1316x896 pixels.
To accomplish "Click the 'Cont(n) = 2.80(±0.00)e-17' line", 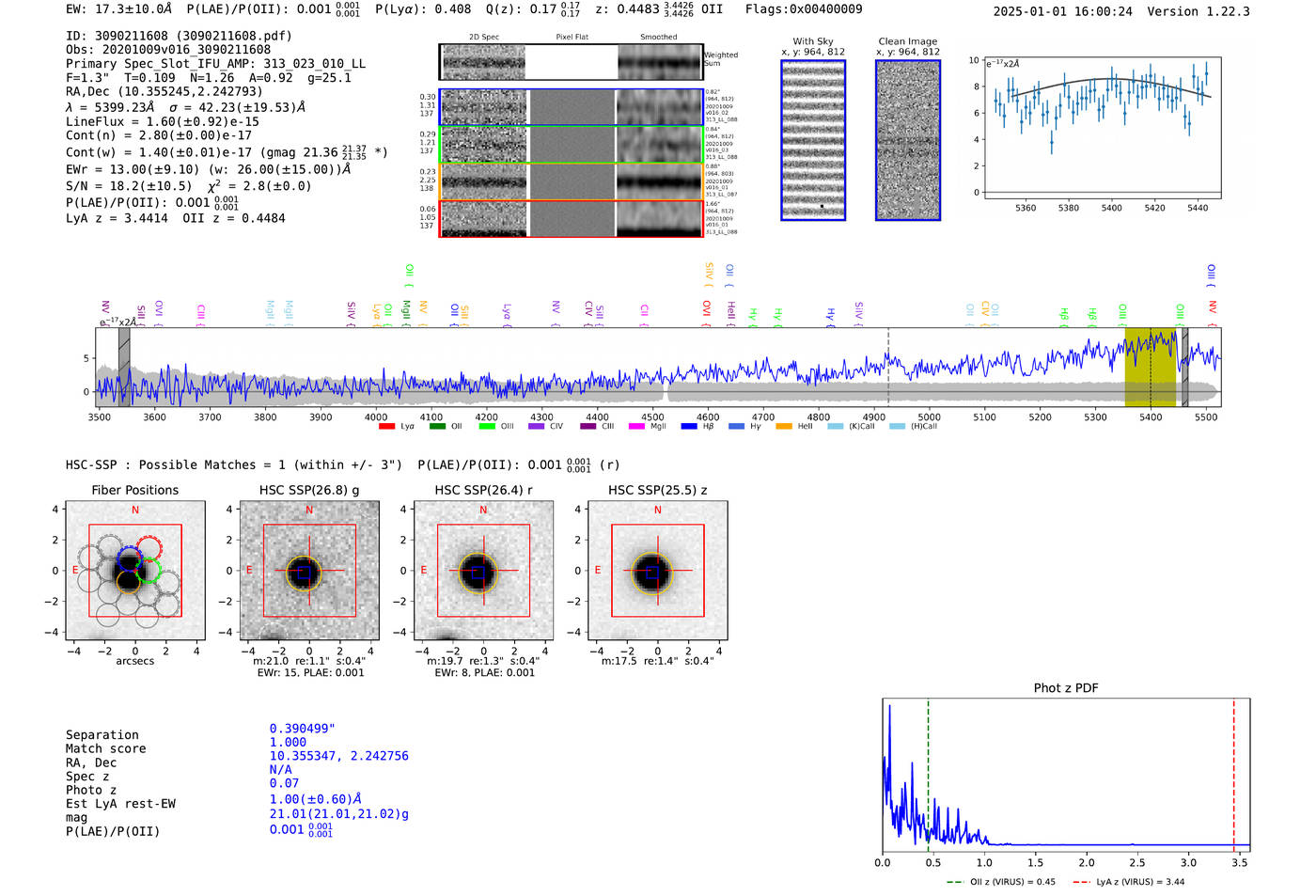I will pos(159,136).
